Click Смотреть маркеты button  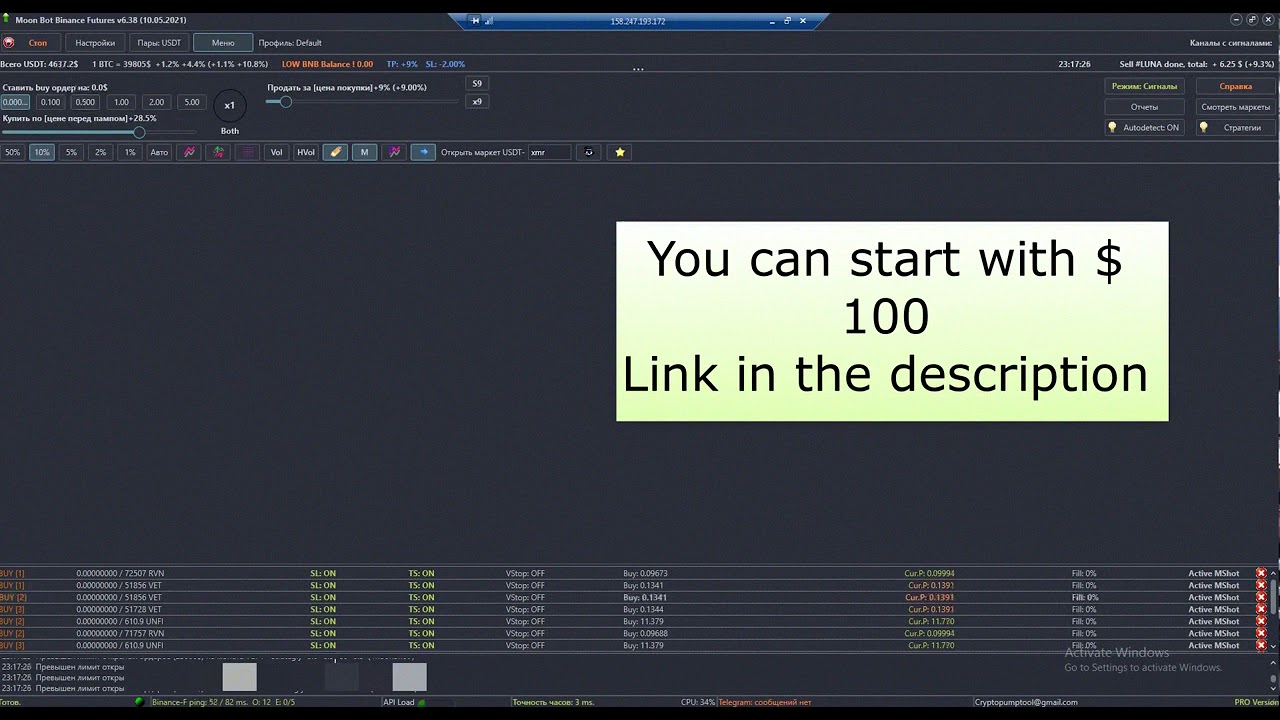coord(1235,107)
